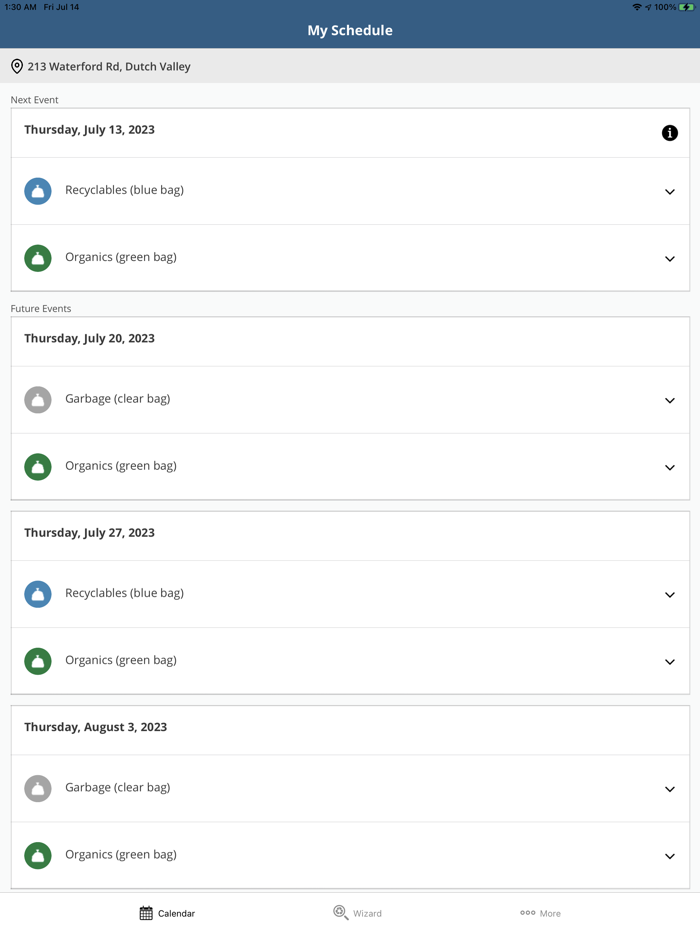
Task: Tap the green Organics icon under July 20
Action: pos(38,467)
